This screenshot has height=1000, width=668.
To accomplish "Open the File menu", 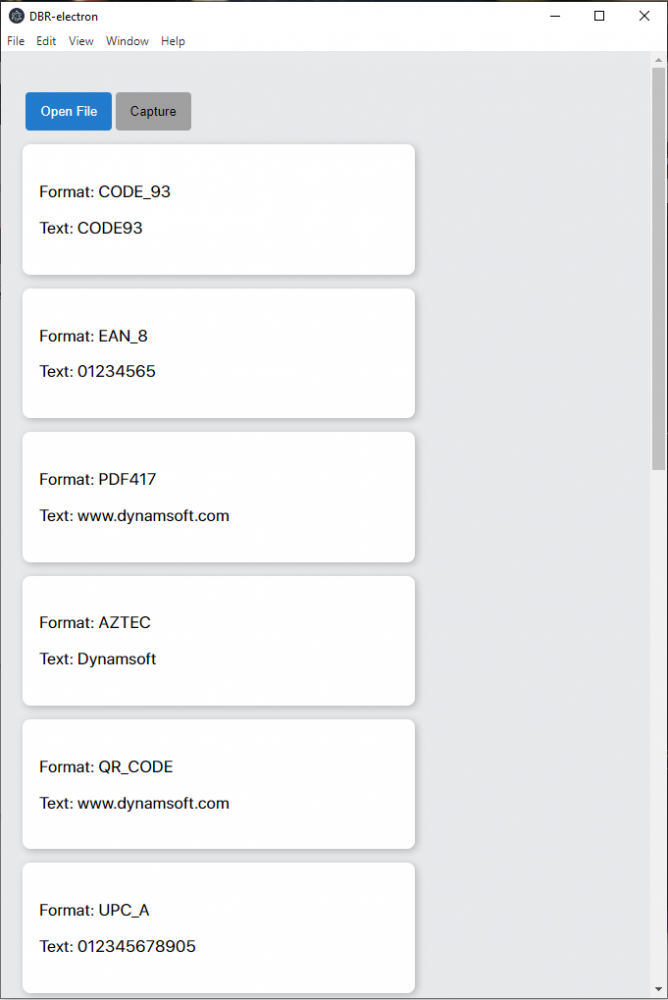I will 16,41.
